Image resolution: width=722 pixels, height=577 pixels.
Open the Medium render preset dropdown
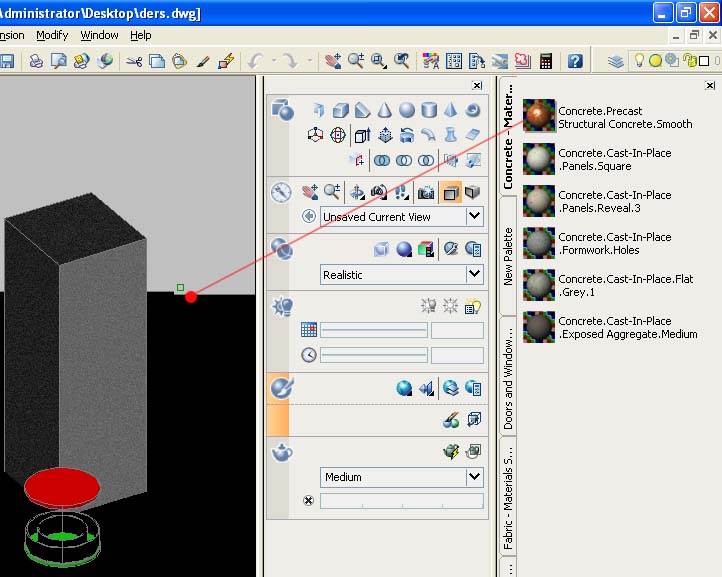(474, 477)
